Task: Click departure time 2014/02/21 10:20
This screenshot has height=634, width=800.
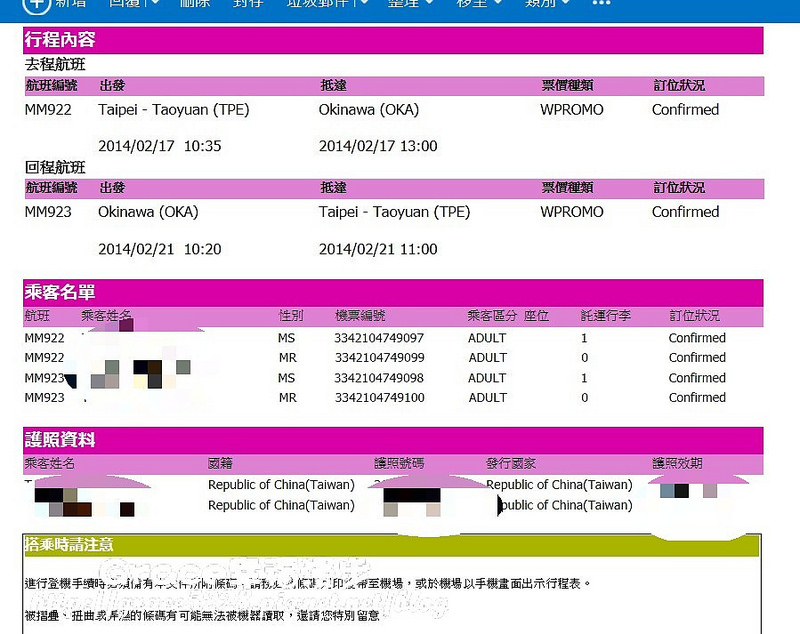Action: pos(160,249)
